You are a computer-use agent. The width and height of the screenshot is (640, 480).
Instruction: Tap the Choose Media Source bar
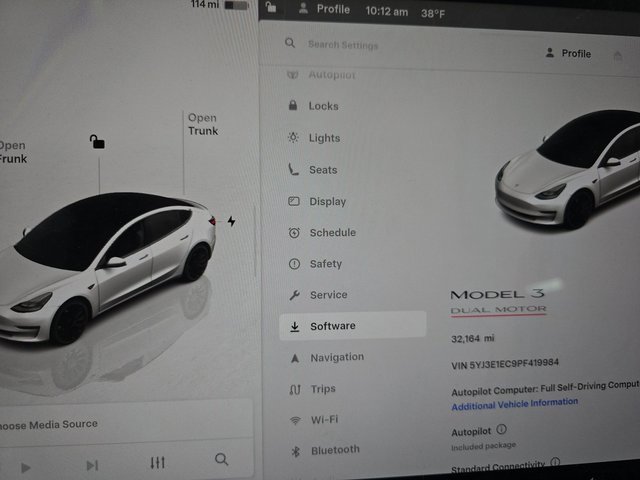[125, 424]
